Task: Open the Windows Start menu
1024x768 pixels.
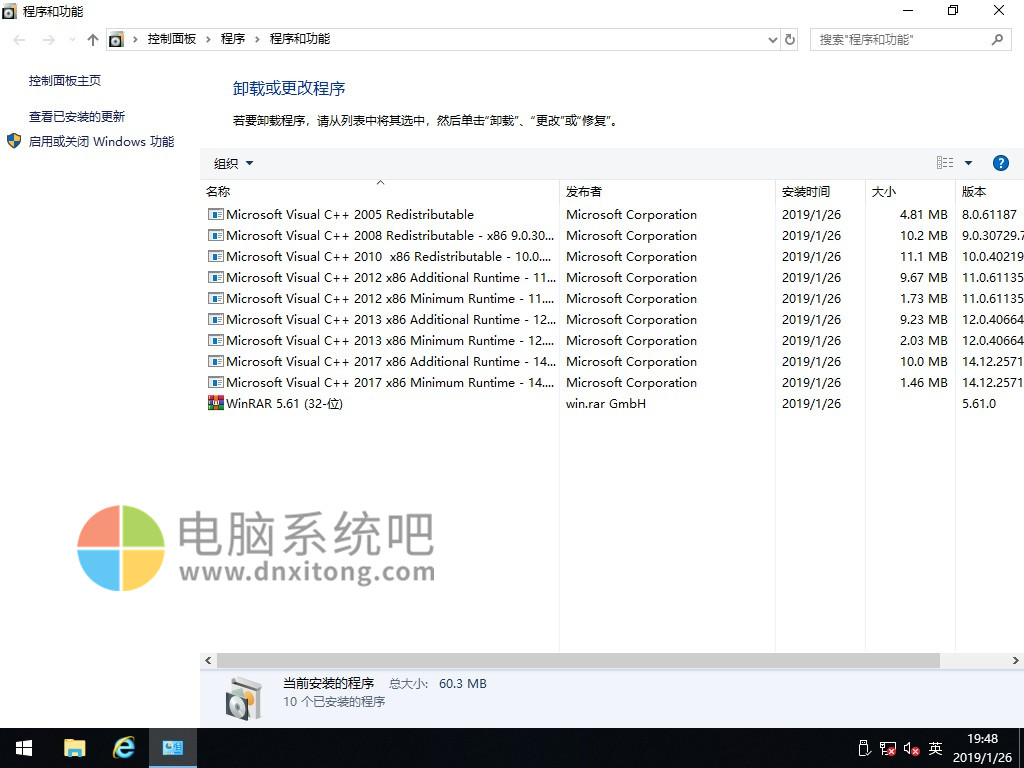Action: (24, 748)
